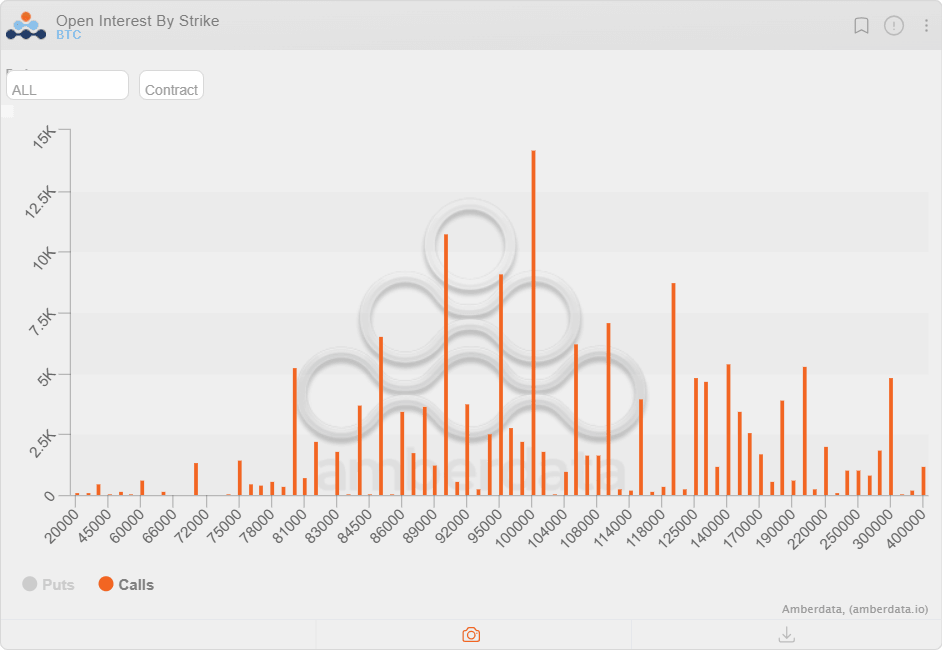Click inside the ALL filter input field
The height and width of the screenshot is (650, 942).
coord(66,85)
